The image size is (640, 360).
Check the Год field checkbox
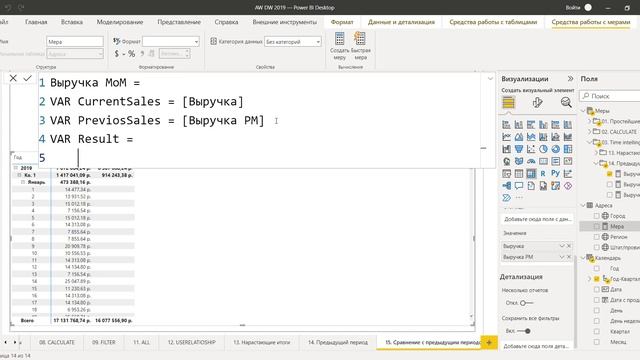point(596,268)
